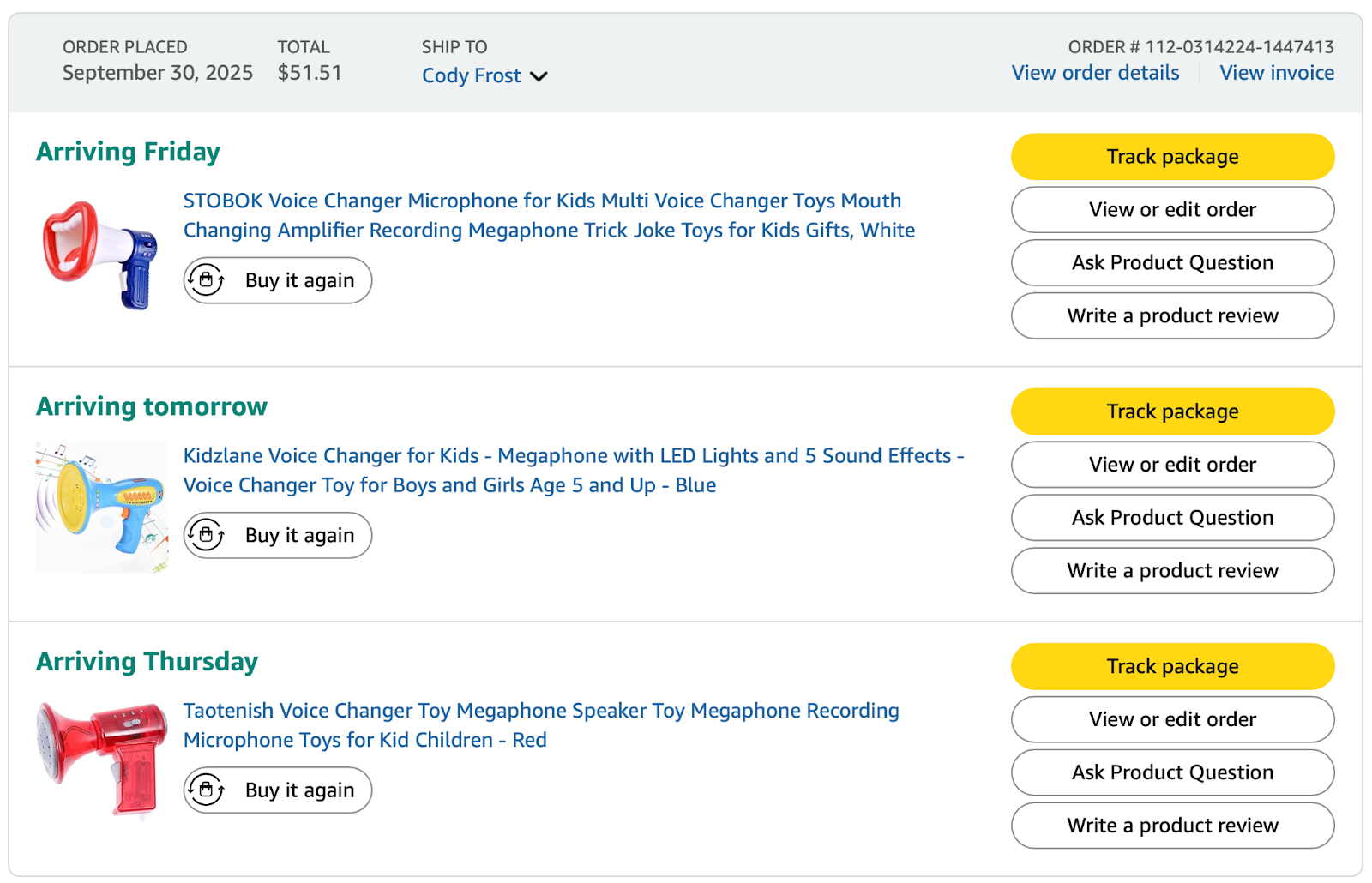Click the Buy it again icon for Kidzlane megaphone
This screenshot has height=883, width=1372.
[207, 535]
